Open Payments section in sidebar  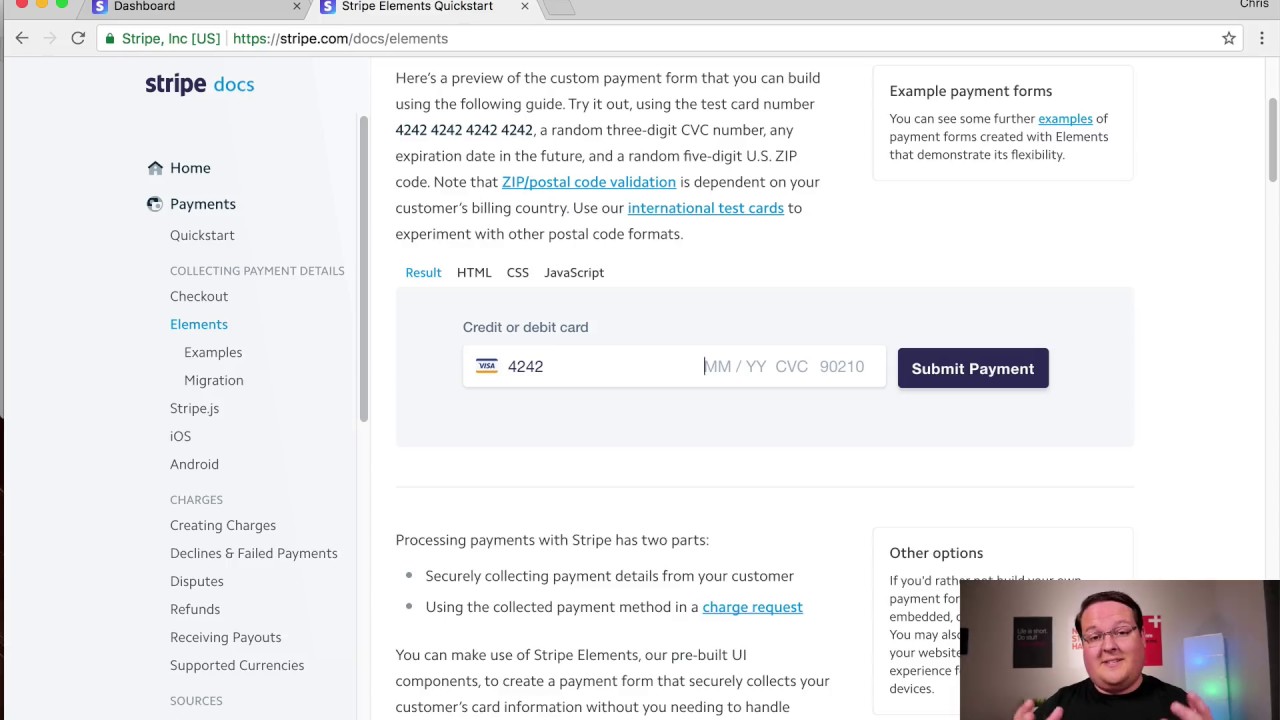pos(203,204)
